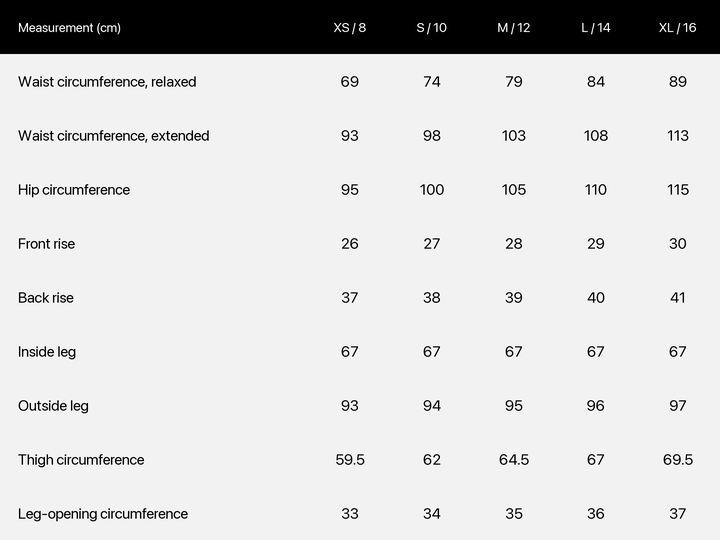Select the XS / 8 size column header

tap(349, 28)
